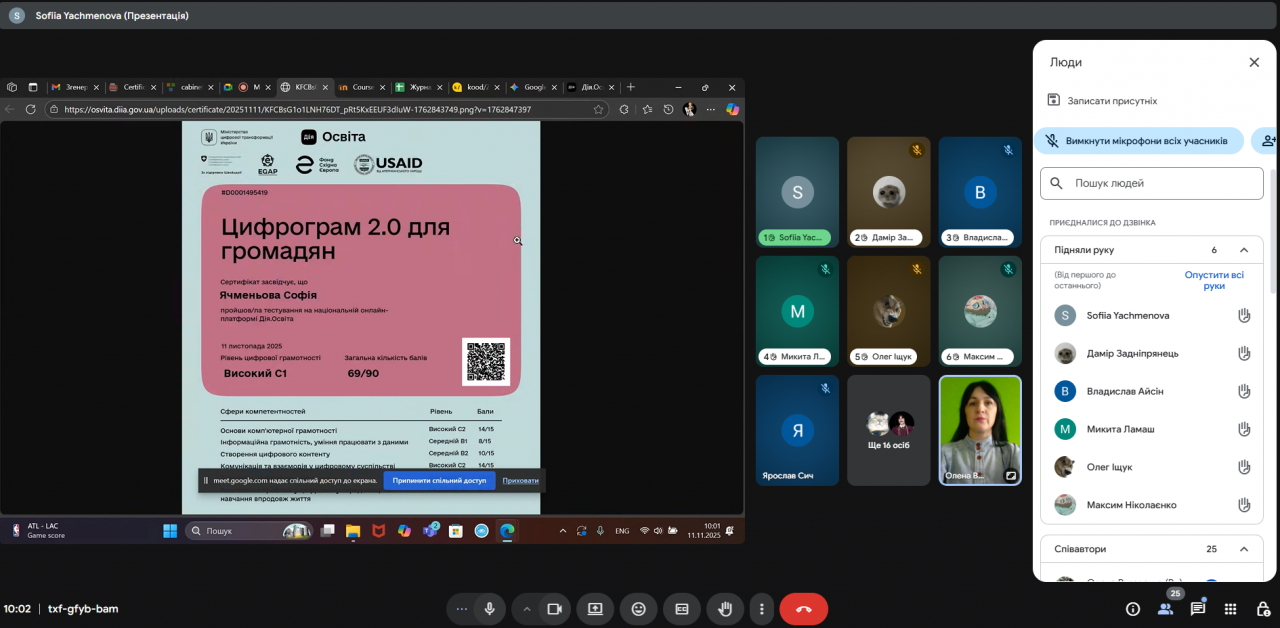Switch to the Google browser tab
The image size is (1280, 628).
coord(533,87)
